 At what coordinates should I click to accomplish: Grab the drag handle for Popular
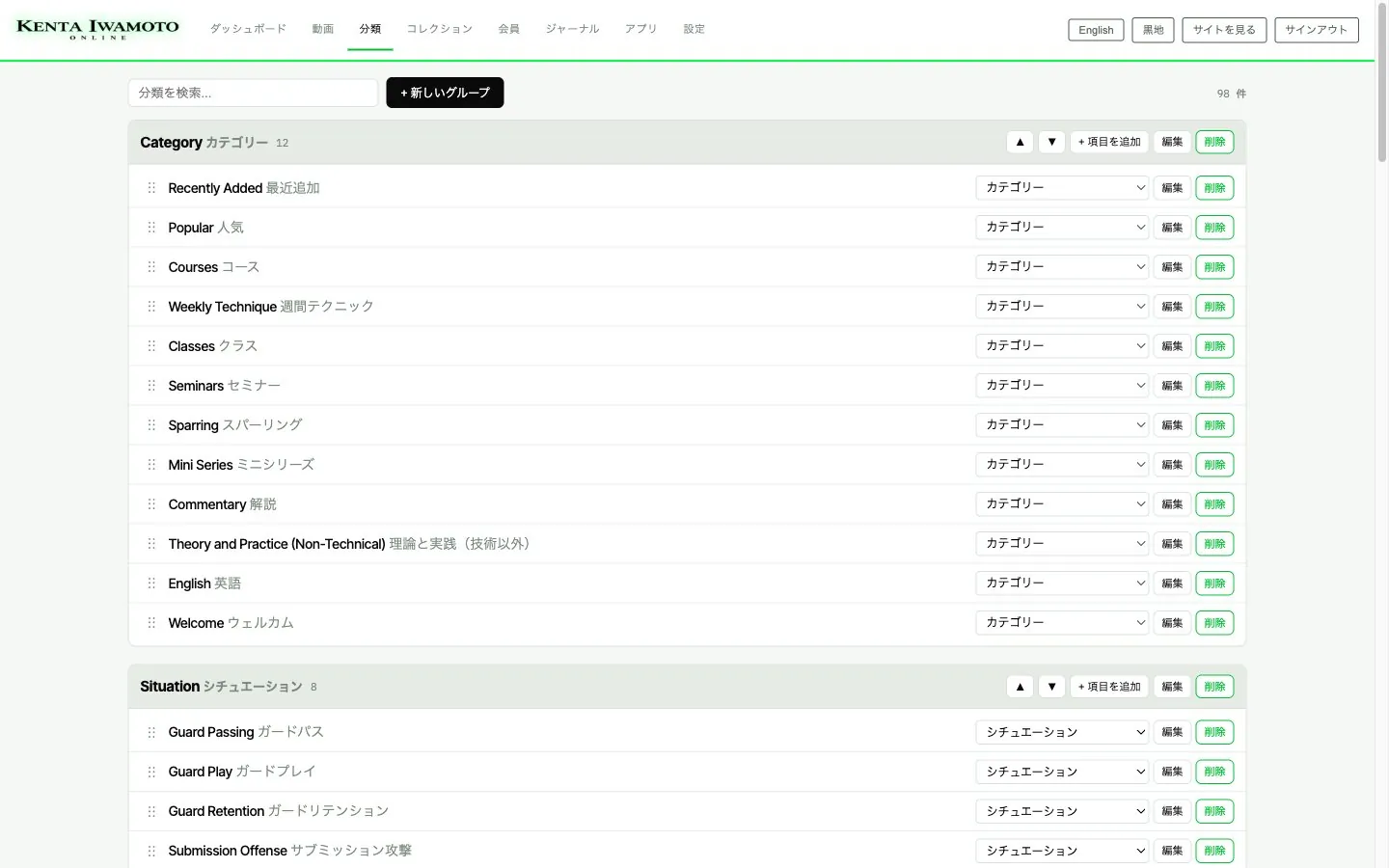(151, 228)
